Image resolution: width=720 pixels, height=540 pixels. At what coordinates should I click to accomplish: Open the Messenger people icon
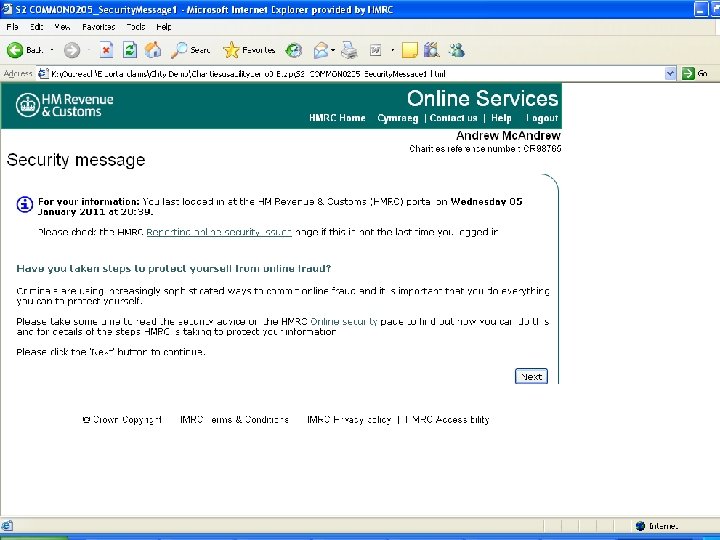(x=457, y=50)
